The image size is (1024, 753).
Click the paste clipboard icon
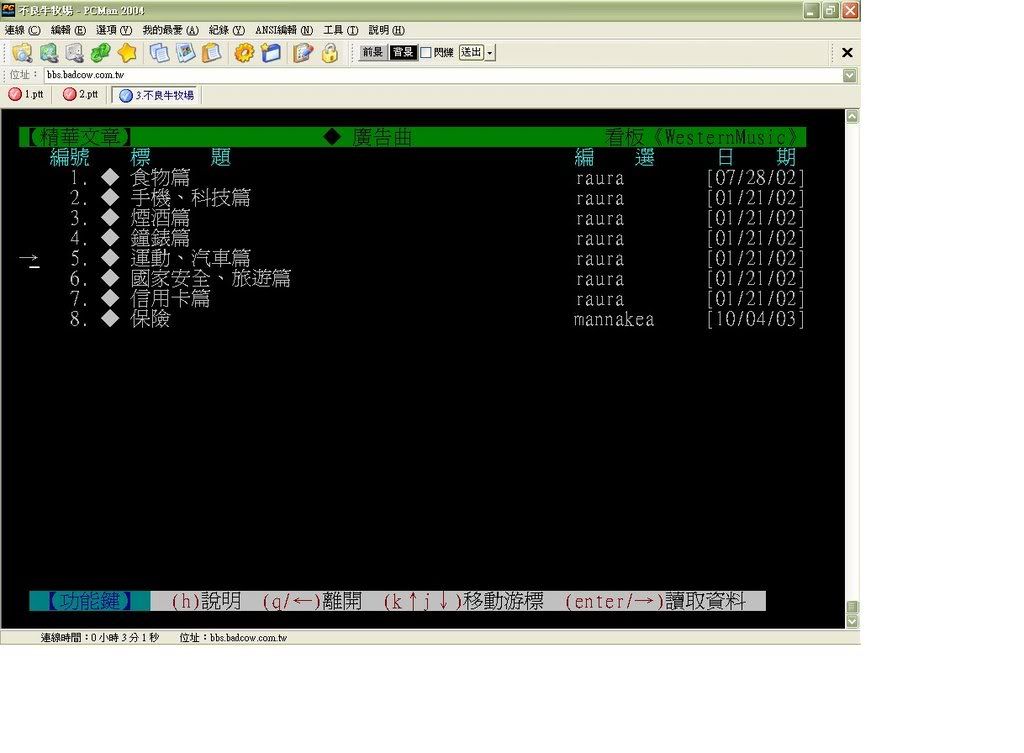click(211, 53)
